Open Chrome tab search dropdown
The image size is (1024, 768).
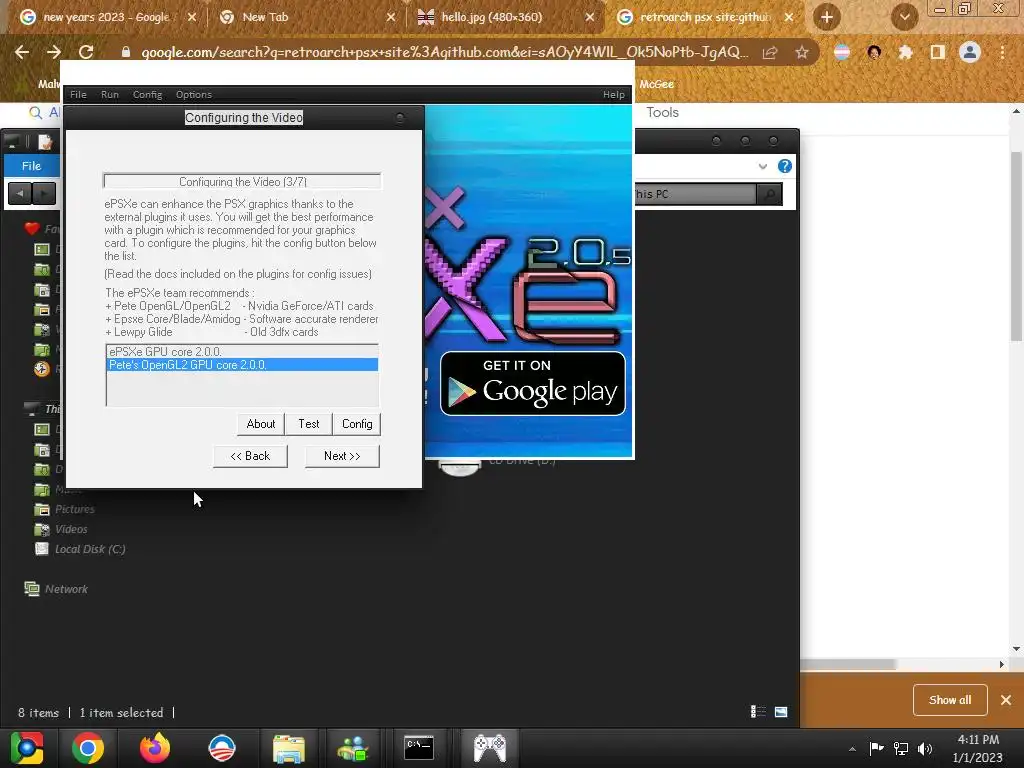pyautogui.click(x=904, y=17)
